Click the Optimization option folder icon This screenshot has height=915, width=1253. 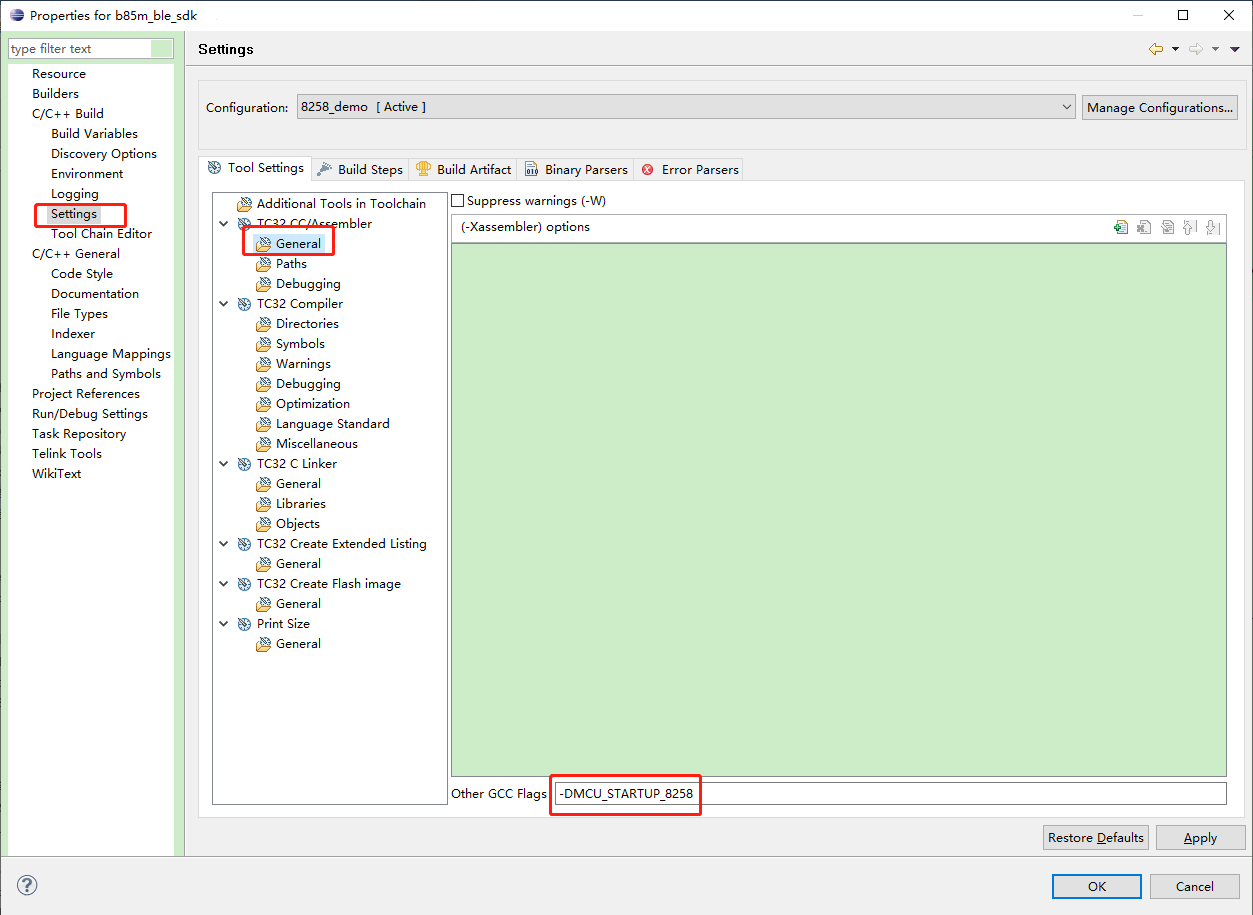264,403
